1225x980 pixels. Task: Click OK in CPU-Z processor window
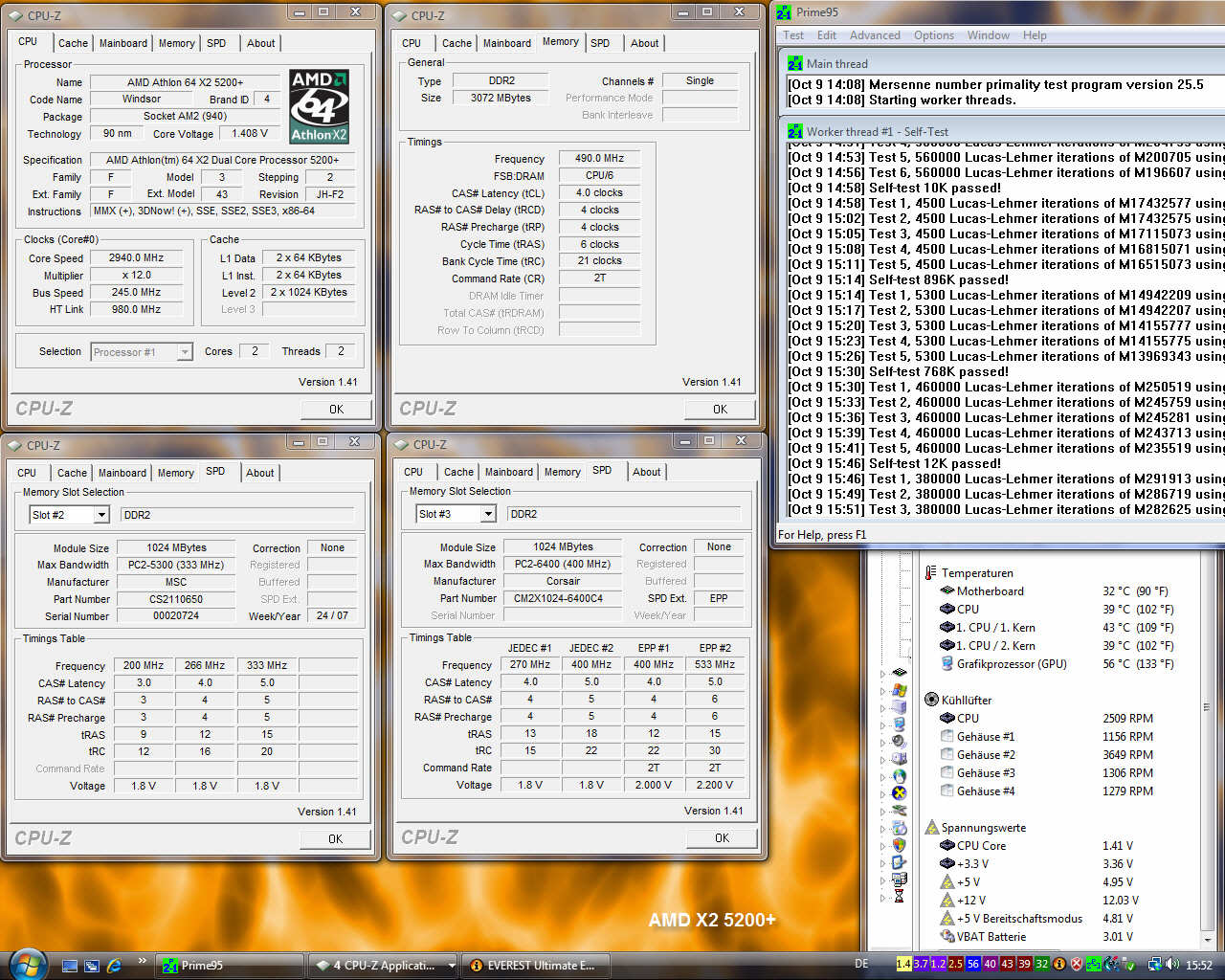pyautogui.click(x=336, y=409)
